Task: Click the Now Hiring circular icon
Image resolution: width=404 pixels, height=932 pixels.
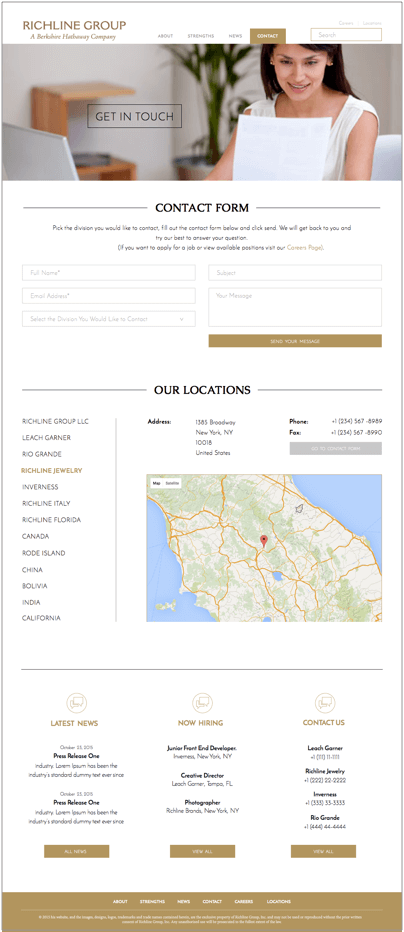Action: click(x=203, y=703)
